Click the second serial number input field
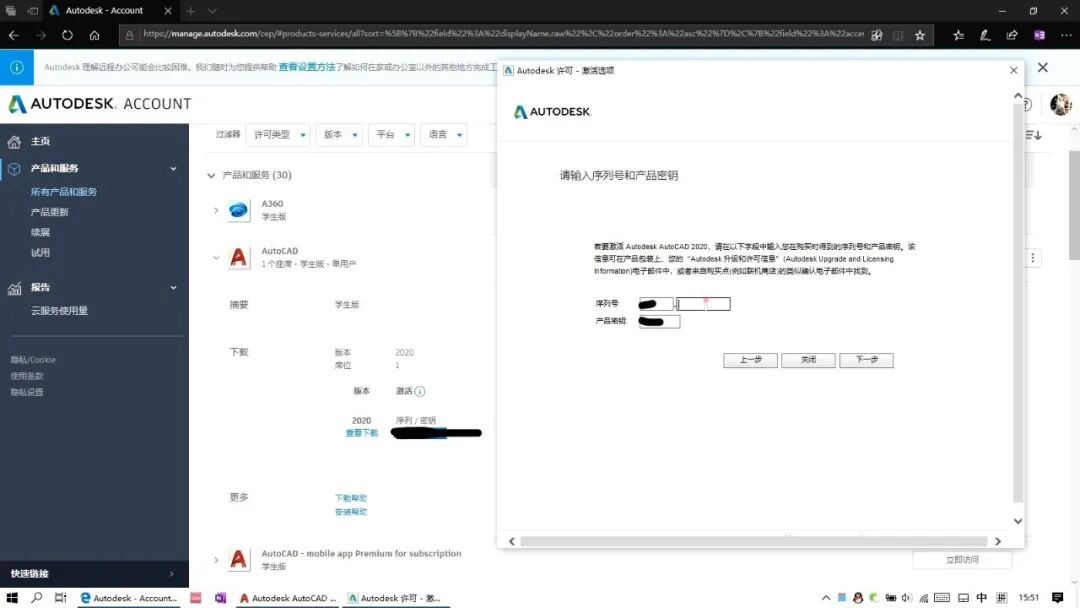The width and height of the screenshot is (1080, 608). pos(703,304)
